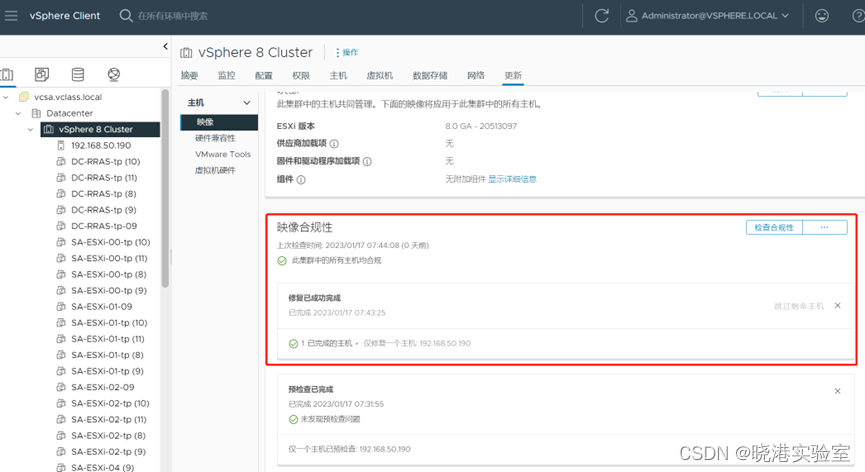Screen dimensions: 865x472
Task: Click the search all environments field
Action: pyautogui.click(x=173, y=16)
